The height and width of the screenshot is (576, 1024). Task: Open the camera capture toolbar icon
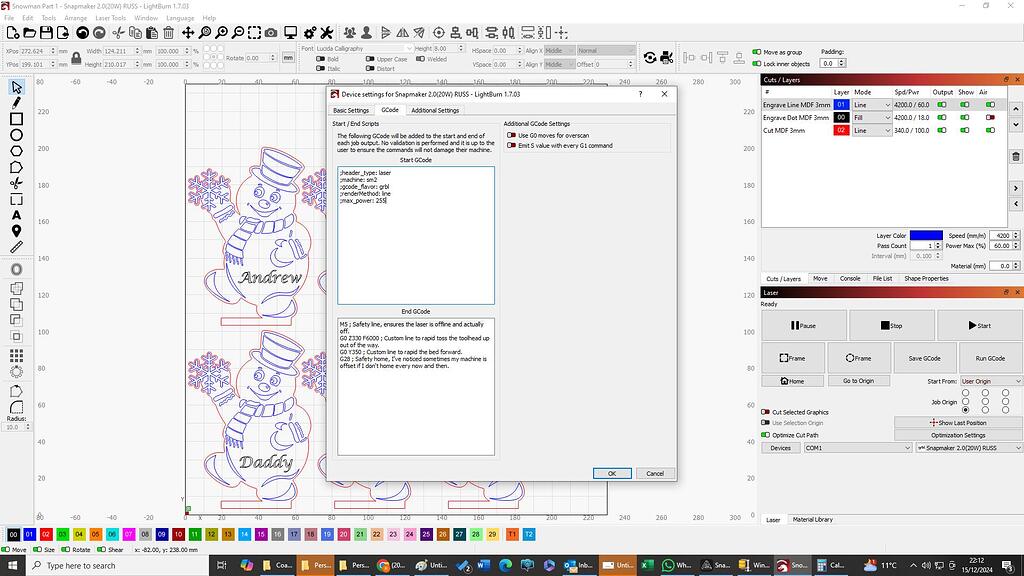[x=270, y=33]
